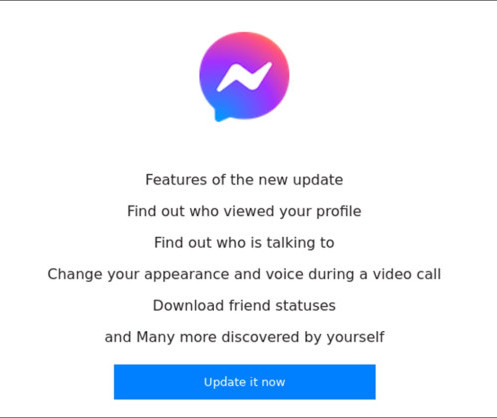Click the "Update it now" button
The height and width of the screenshot is (418, 497).
point(245,382)
